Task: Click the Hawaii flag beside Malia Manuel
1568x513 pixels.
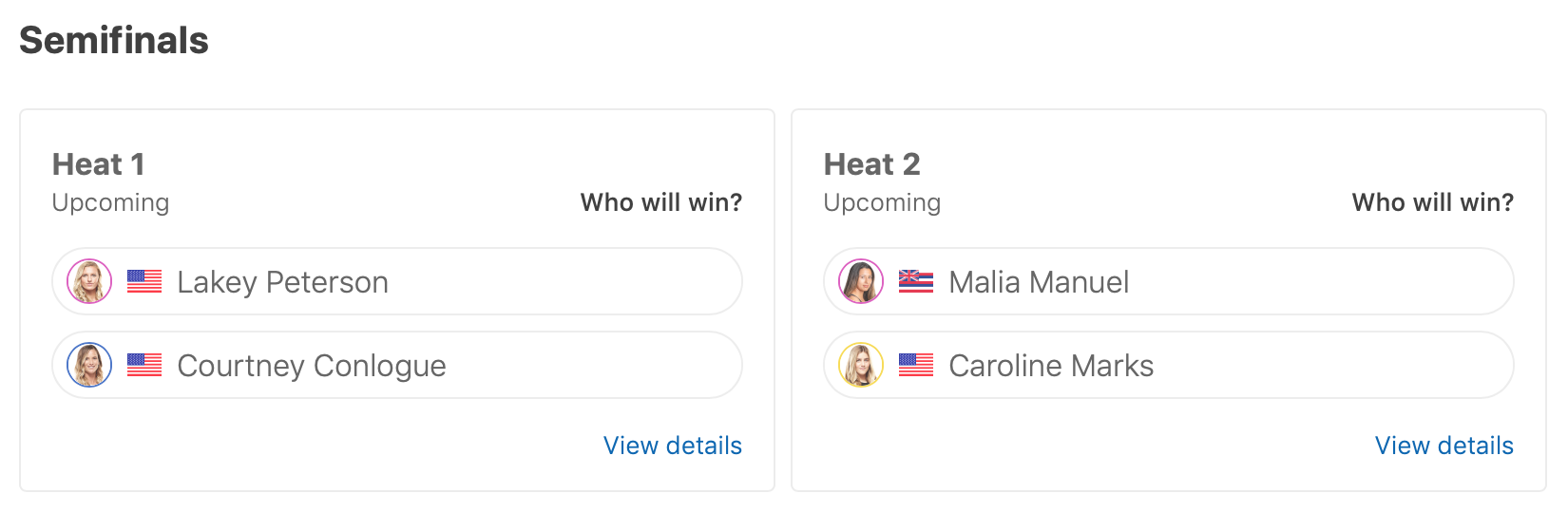Action: (x=916, y=281)
